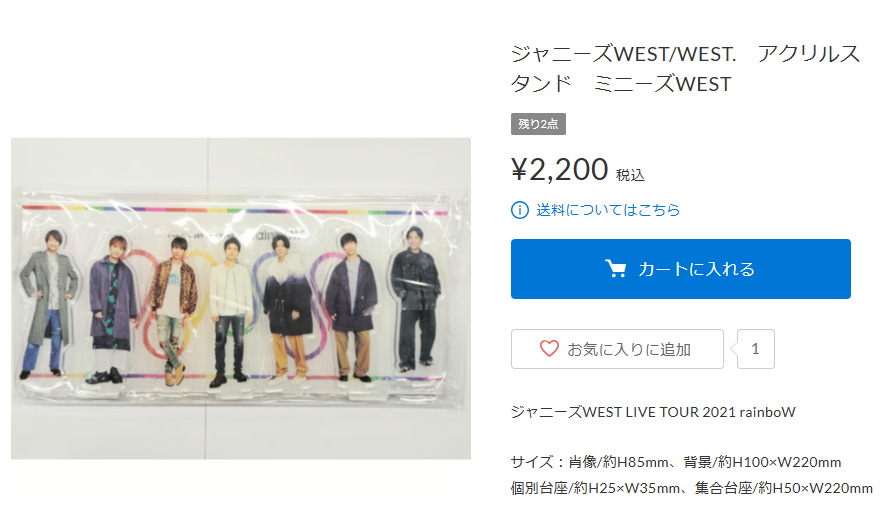Click the 個別台座 base dimensions line
The width and height of the screenshot is (891, 512).
691,488
